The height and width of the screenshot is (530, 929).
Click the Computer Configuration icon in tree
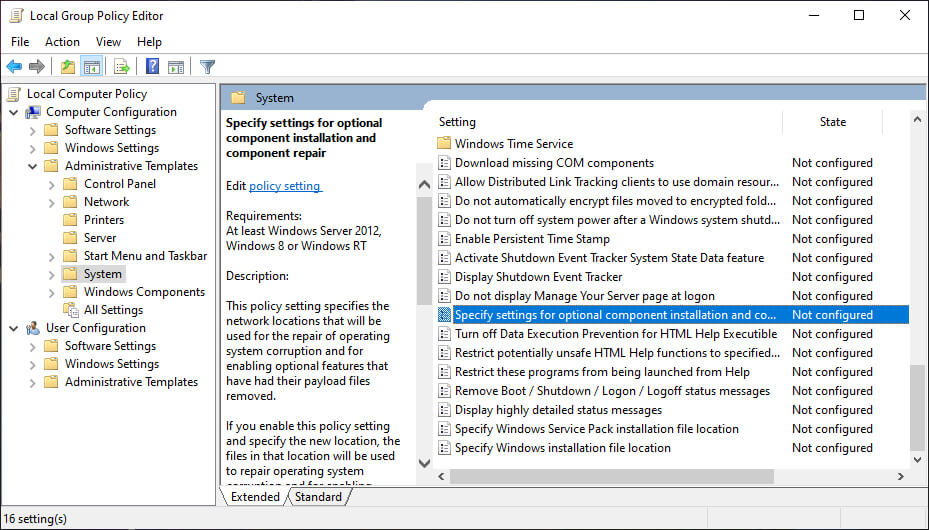click(33, 112)
